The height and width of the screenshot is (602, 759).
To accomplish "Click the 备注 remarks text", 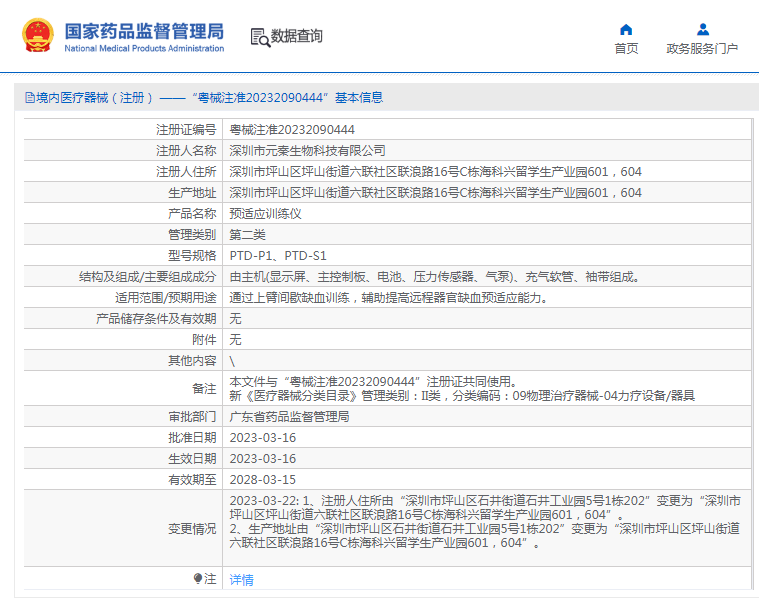I will pos(462,389).
